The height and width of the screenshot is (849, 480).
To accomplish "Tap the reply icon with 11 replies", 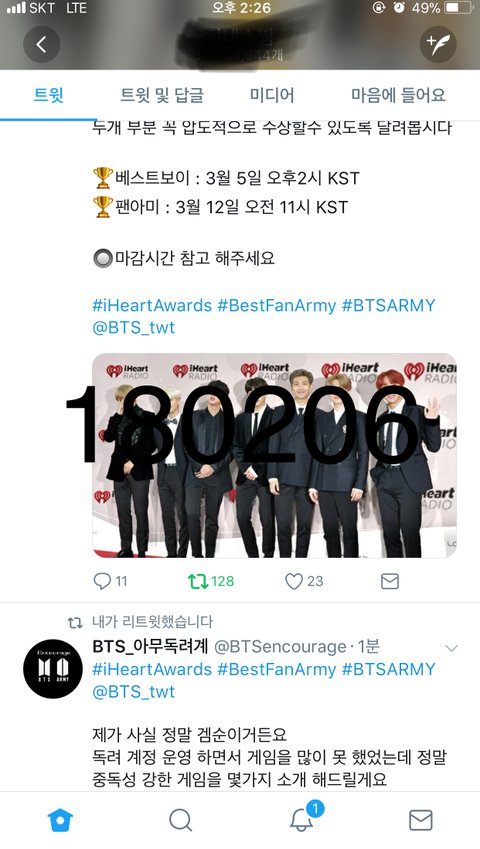I will (110, 581).
